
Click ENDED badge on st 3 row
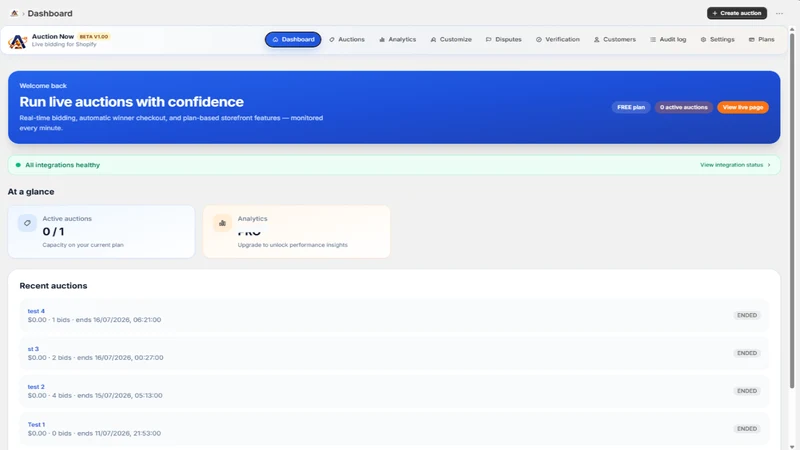(x=747, y=353)
